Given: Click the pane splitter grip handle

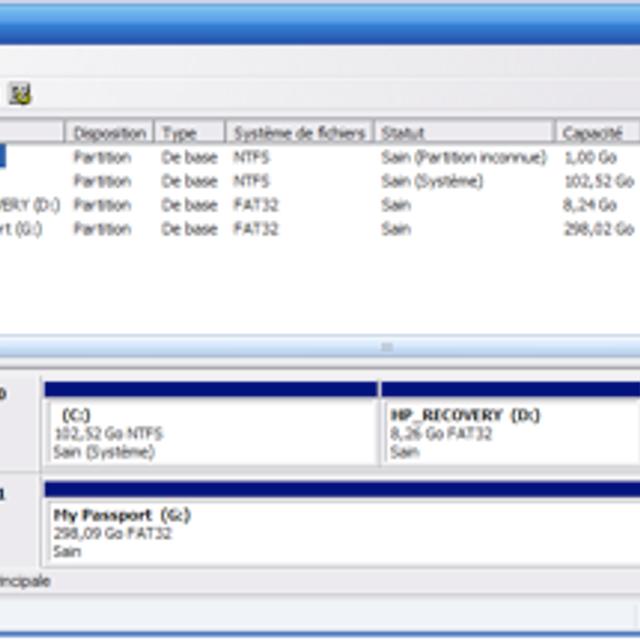Looking at the screenshot, I should (x=387, y=347).
